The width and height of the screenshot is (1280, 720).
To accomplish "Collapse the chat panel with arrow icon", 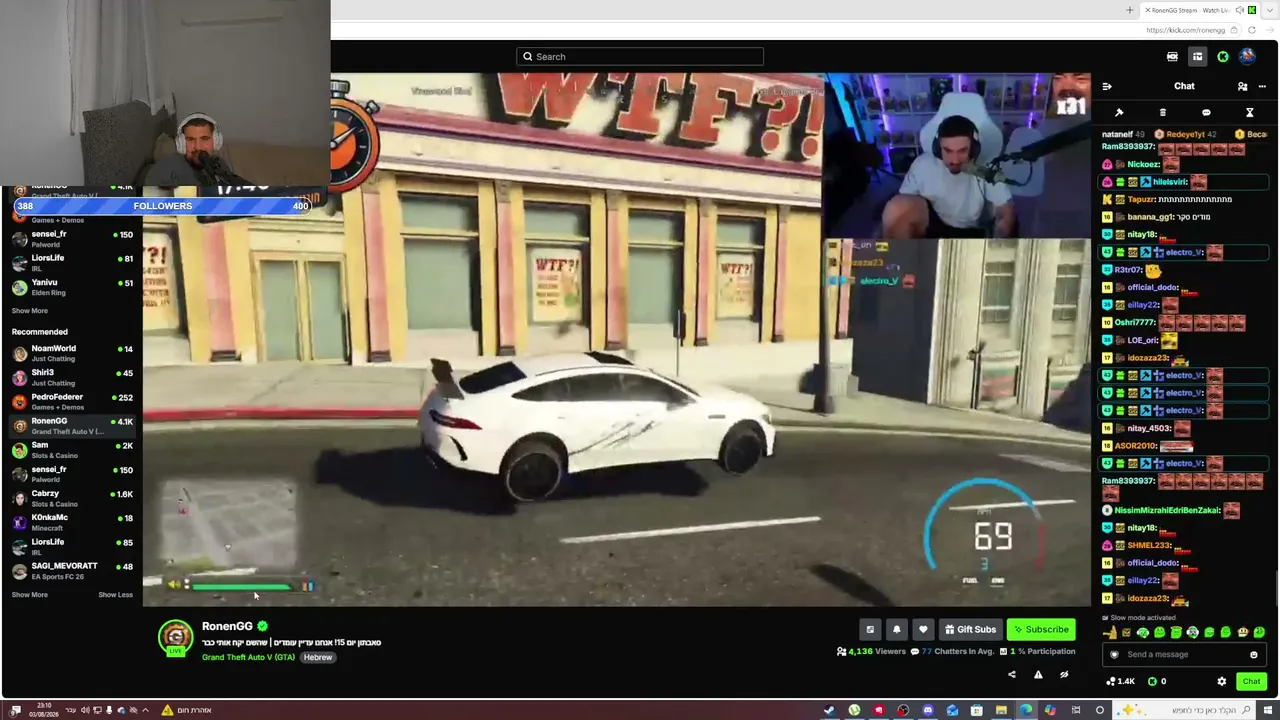I will coord(1107,86).
